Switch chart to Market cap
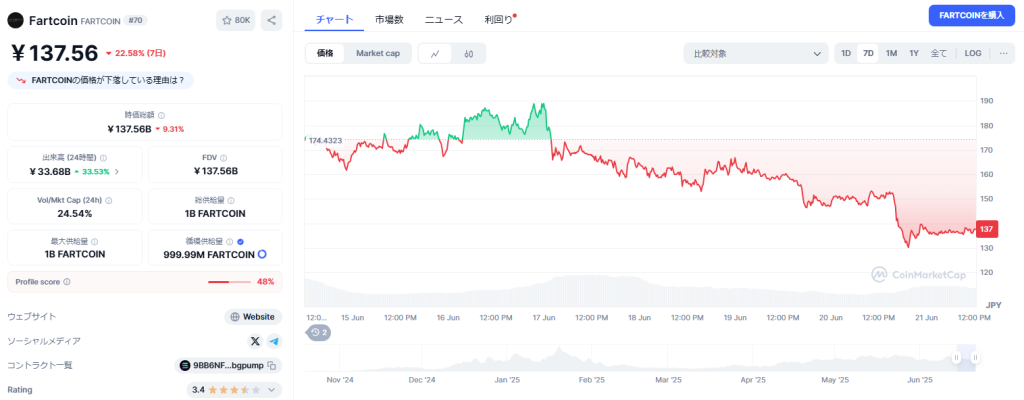This screenshot has height=400, width=1024. (377, 53)
